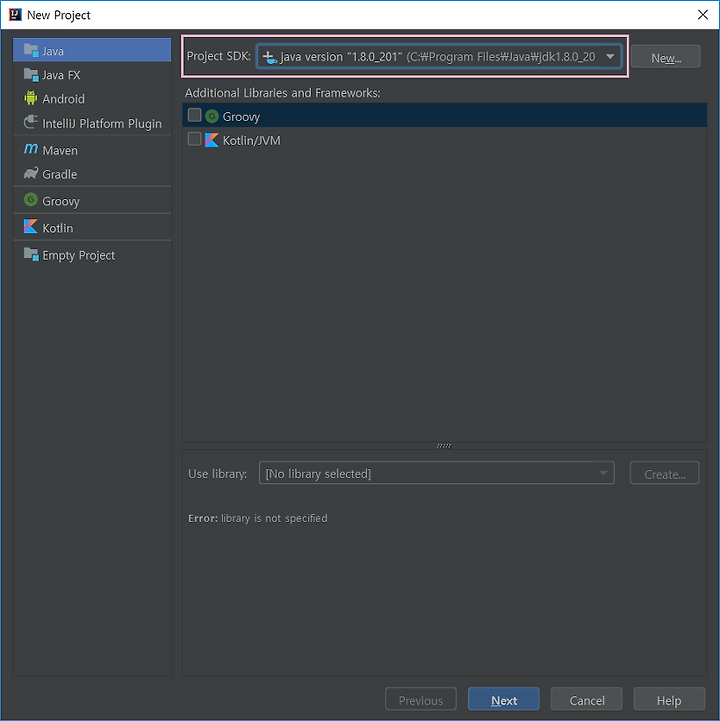Click the 'Kotlin/JVM' text in frameworks list
Screen dimensions: 720x721
click(x=251, y=141)
